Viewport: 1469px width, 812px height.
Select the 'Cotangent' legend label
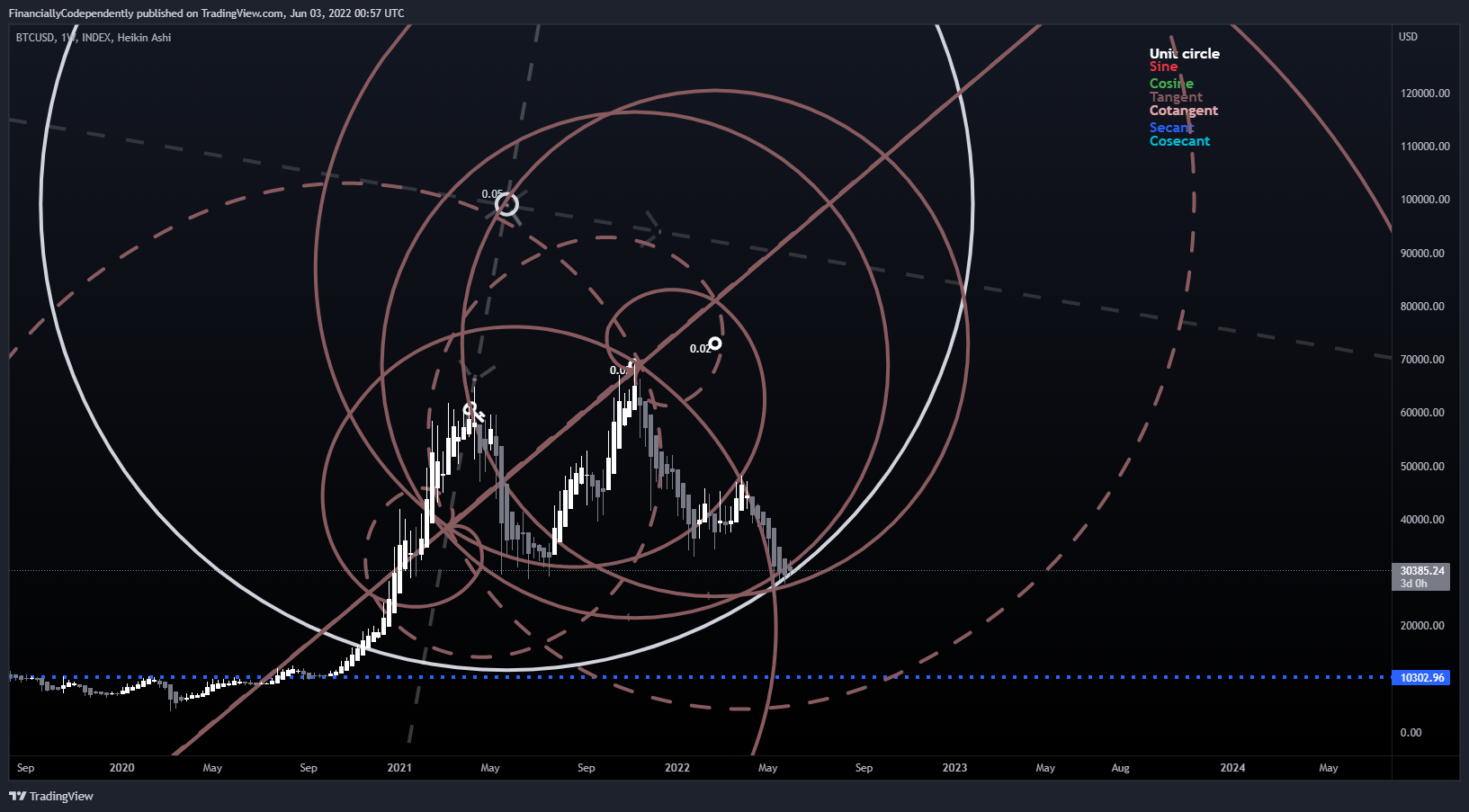(1183, 111)
